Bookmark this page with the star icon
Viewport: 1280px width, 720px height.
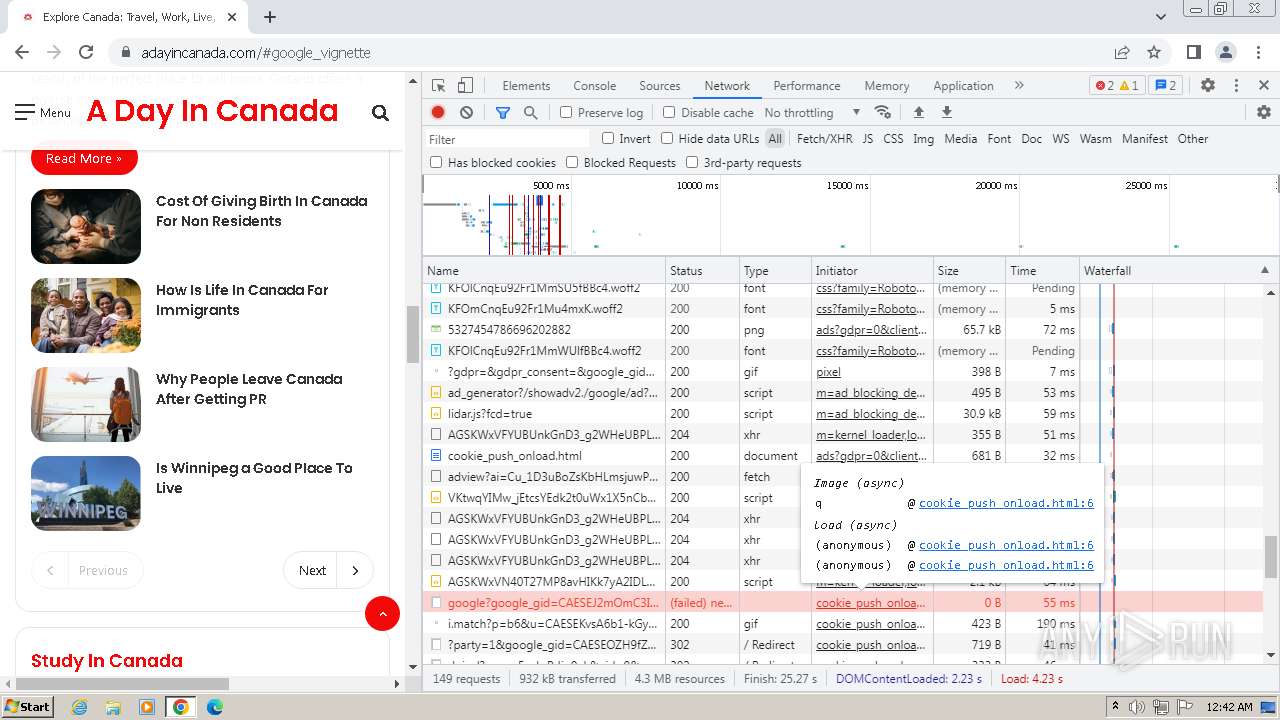click(1154, 53)
